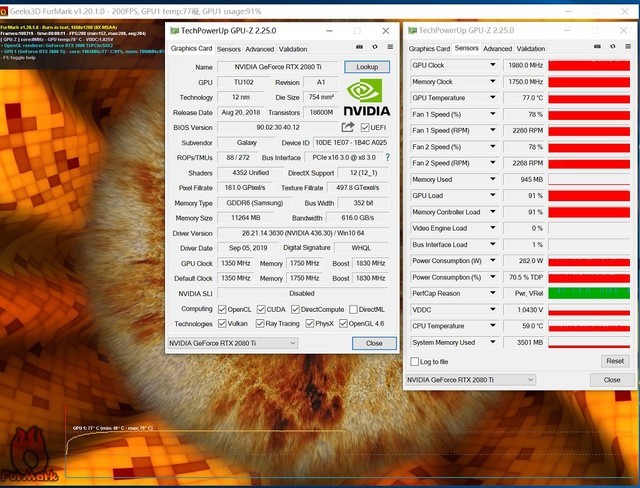
Task: Toggle the Vulkan checkbox
Action: pyautogui.click(x=222, y=324)
